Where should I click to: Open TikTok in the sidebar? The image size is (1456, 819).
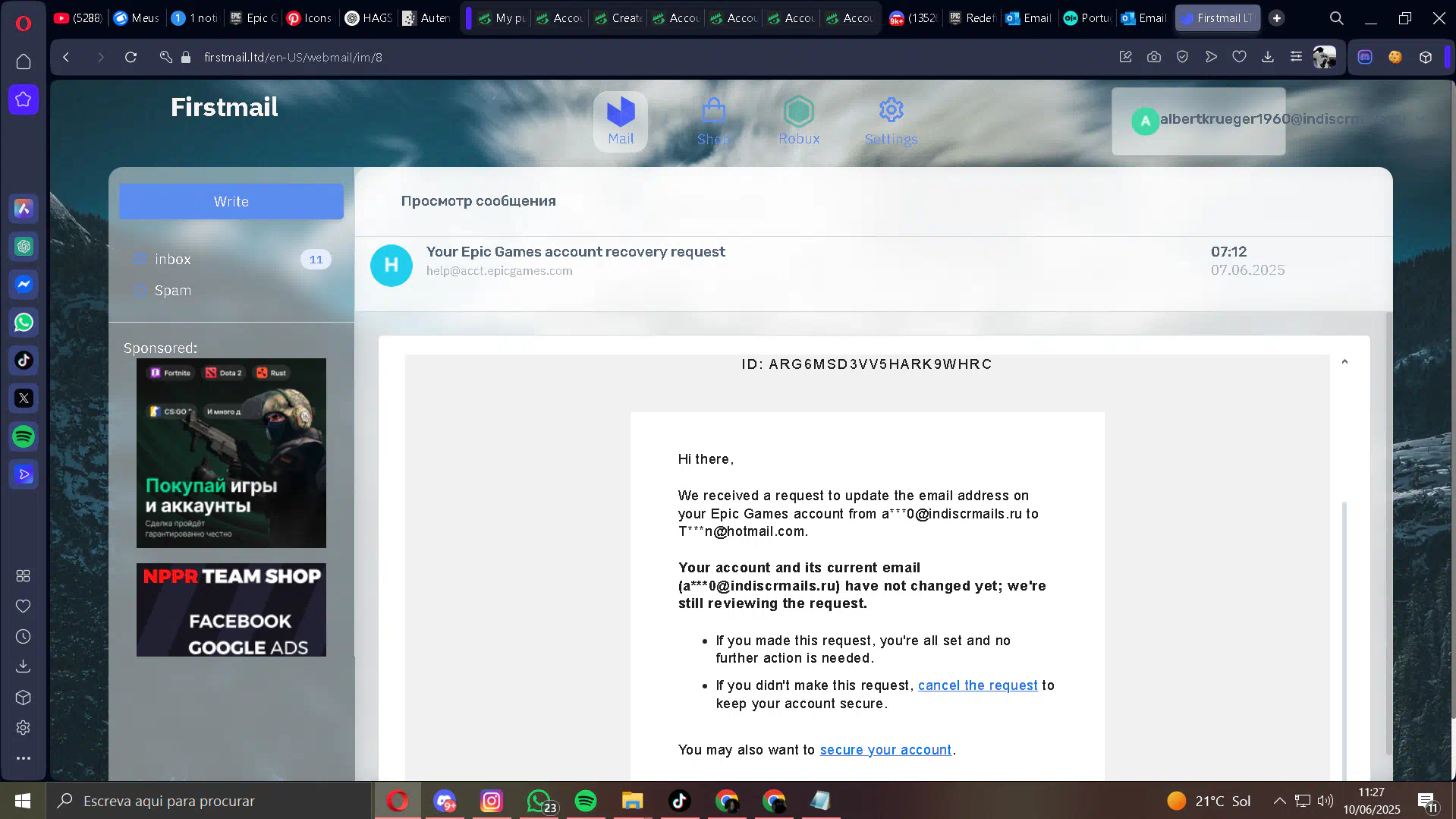(24, 361)
